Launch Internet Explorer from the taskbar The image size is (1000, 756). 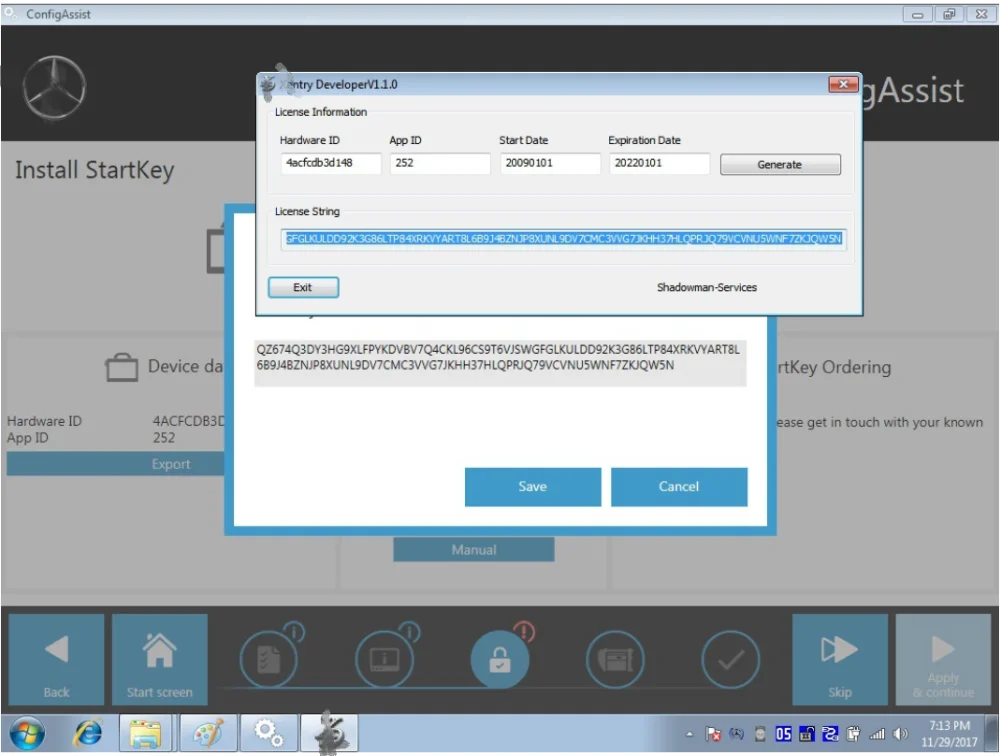[x=88, y=734]
